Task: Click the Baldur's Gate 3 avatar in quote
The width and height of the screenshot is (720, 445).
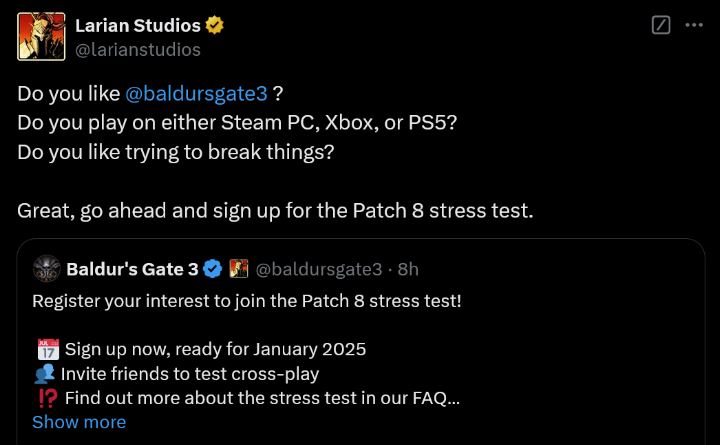Action: (x=47, y=269)
